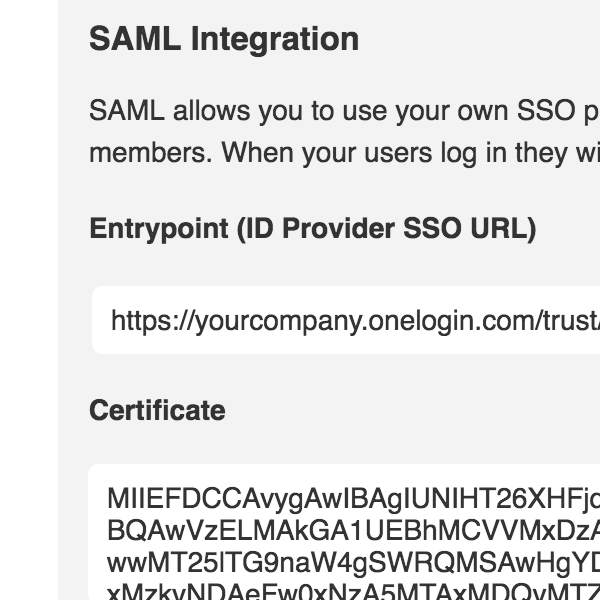Click the Certificate field label
This screenshot has width=600, height=600.
157,410
